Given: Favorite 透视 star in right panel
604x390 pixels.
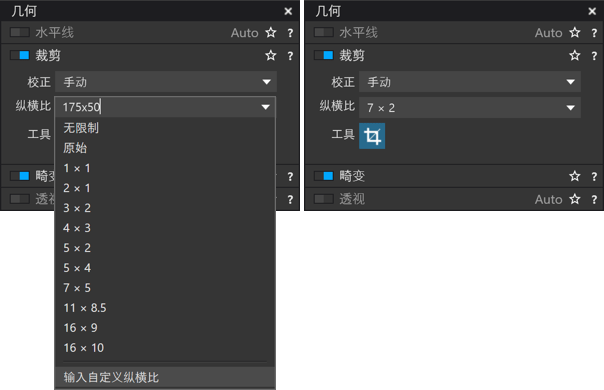Looking at the screenshot, I should click(x=575, y=199).
